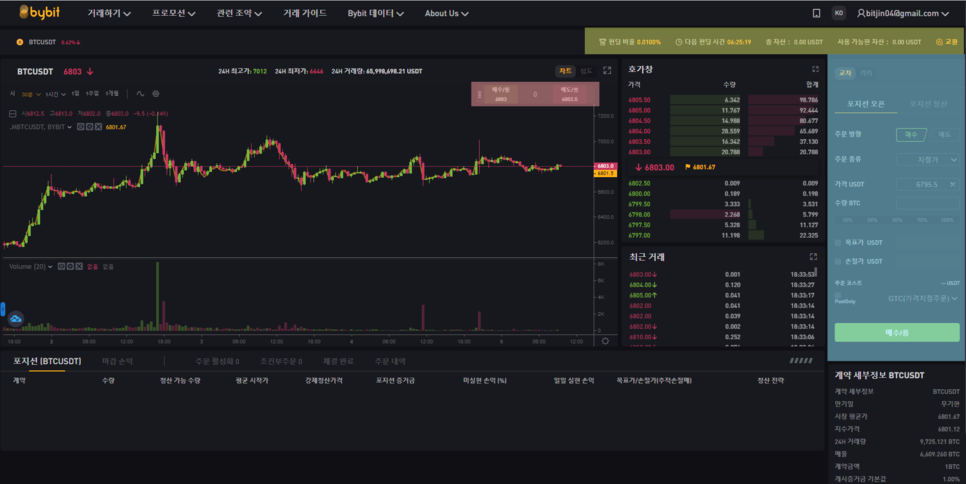
Task: Open the 주문 활성화 0 tab
Action: [217, 361]
